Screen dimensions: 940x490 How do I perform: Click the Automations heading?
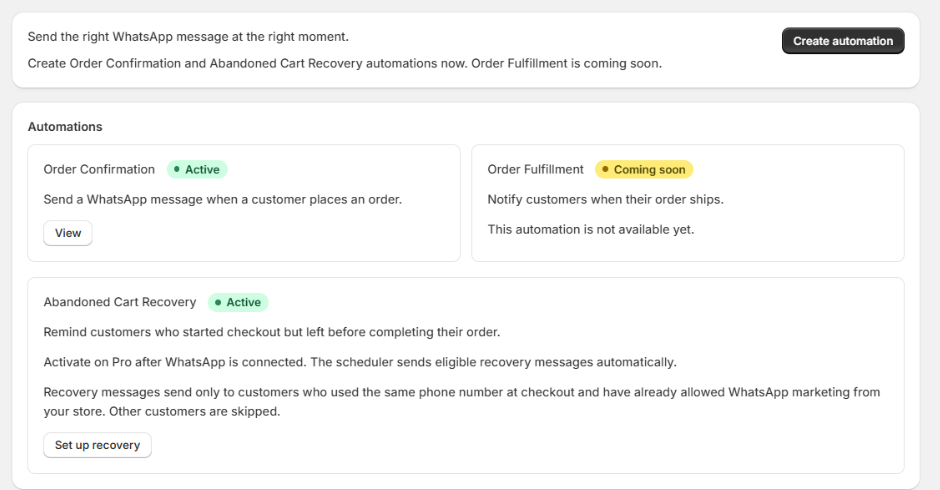point(65,127)
